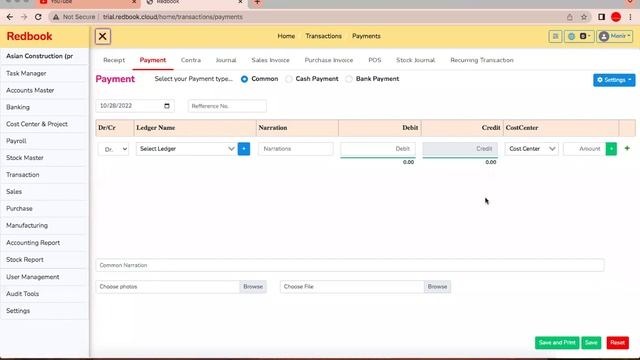640x360 pixels.
Task: Open the Monir user profile menu
Action: click(x=615, y=36)
